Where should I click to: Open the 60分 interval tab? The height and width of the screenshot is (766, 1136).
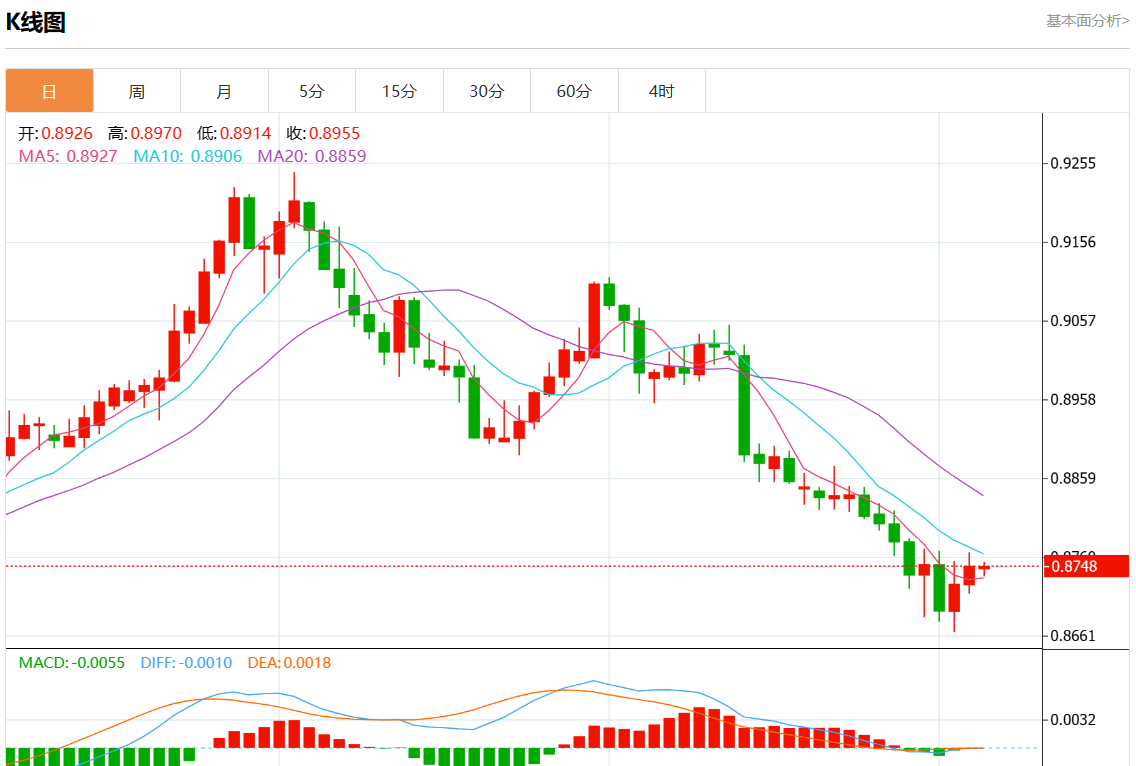[x=575, y=91]
